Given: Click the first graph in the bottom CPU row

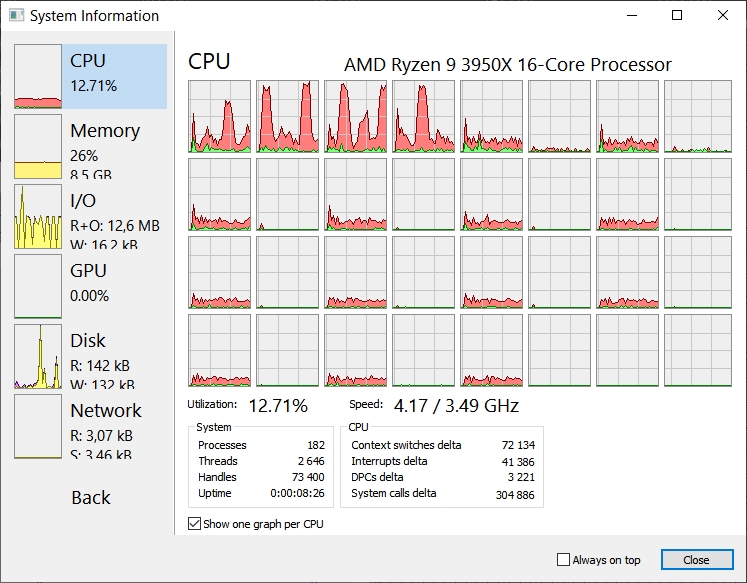Looking at the screenshot, I should [219, 350].
